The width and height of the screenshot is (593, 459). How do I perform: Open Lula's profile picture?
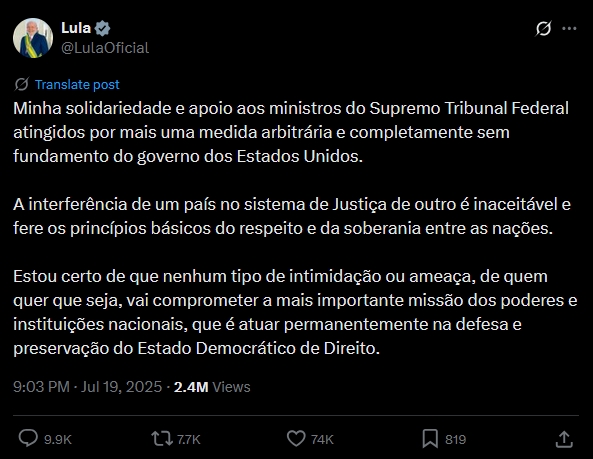(33, 38)
